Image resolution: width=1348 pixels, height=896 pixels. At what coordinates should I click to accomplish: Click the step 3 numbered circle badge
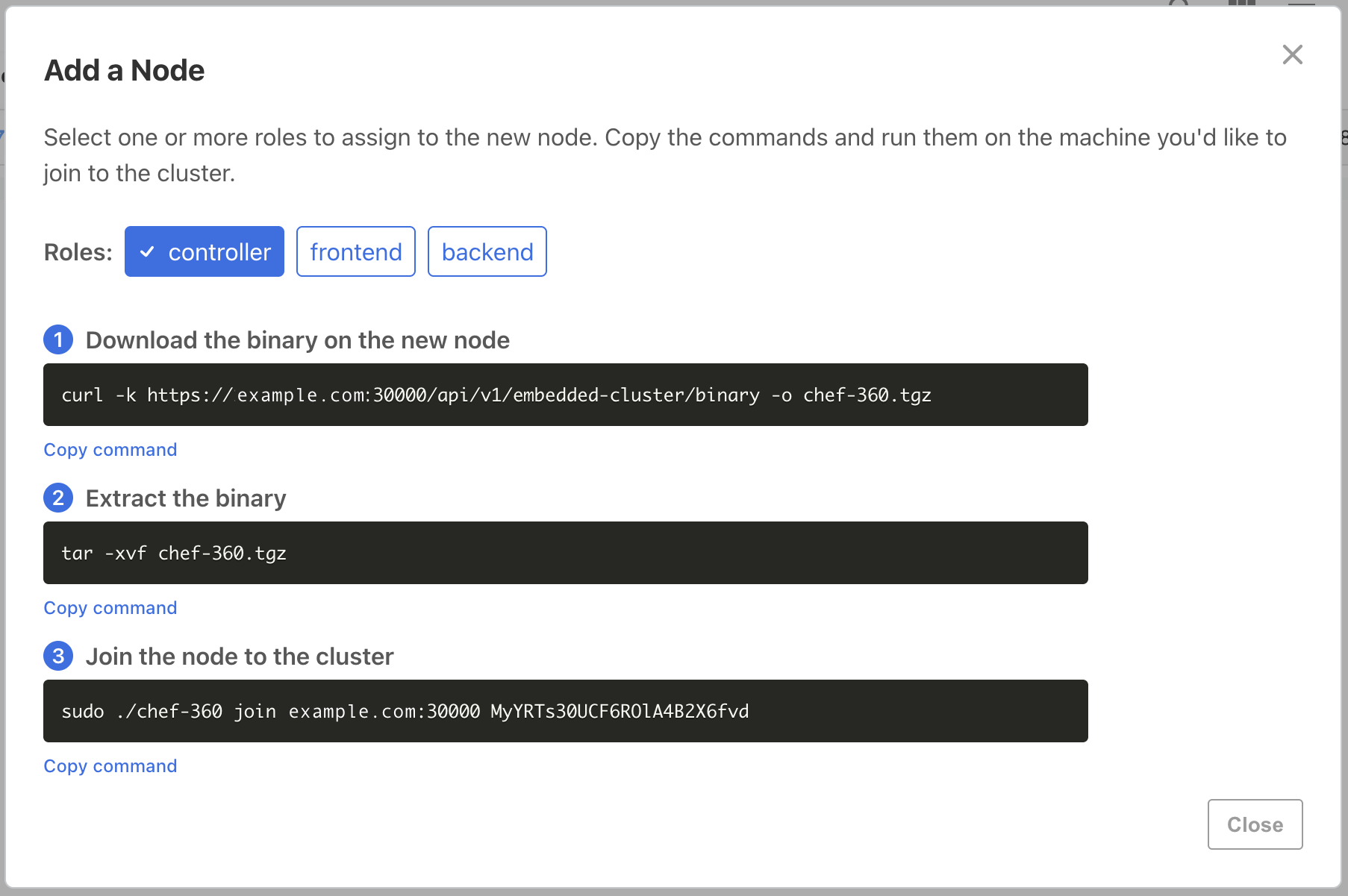(57, 656)
